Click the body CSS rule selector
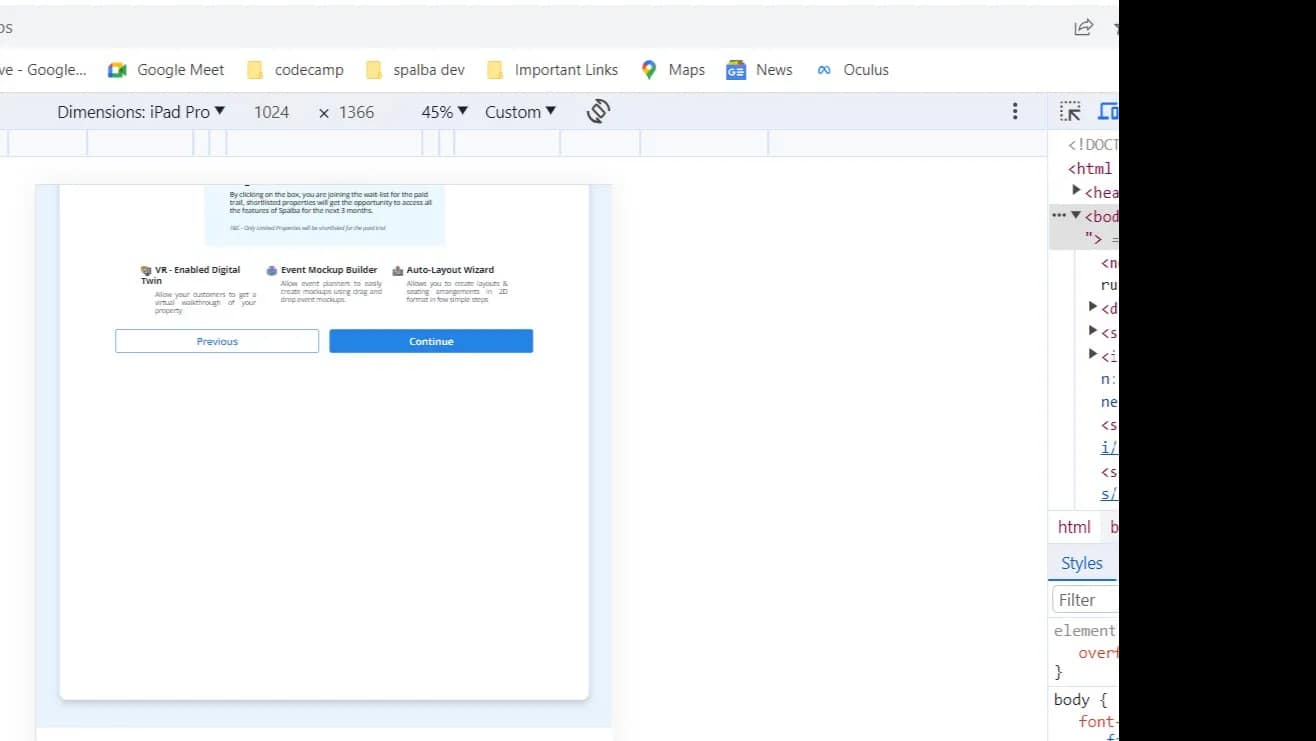 click(x=1071, y=699)
